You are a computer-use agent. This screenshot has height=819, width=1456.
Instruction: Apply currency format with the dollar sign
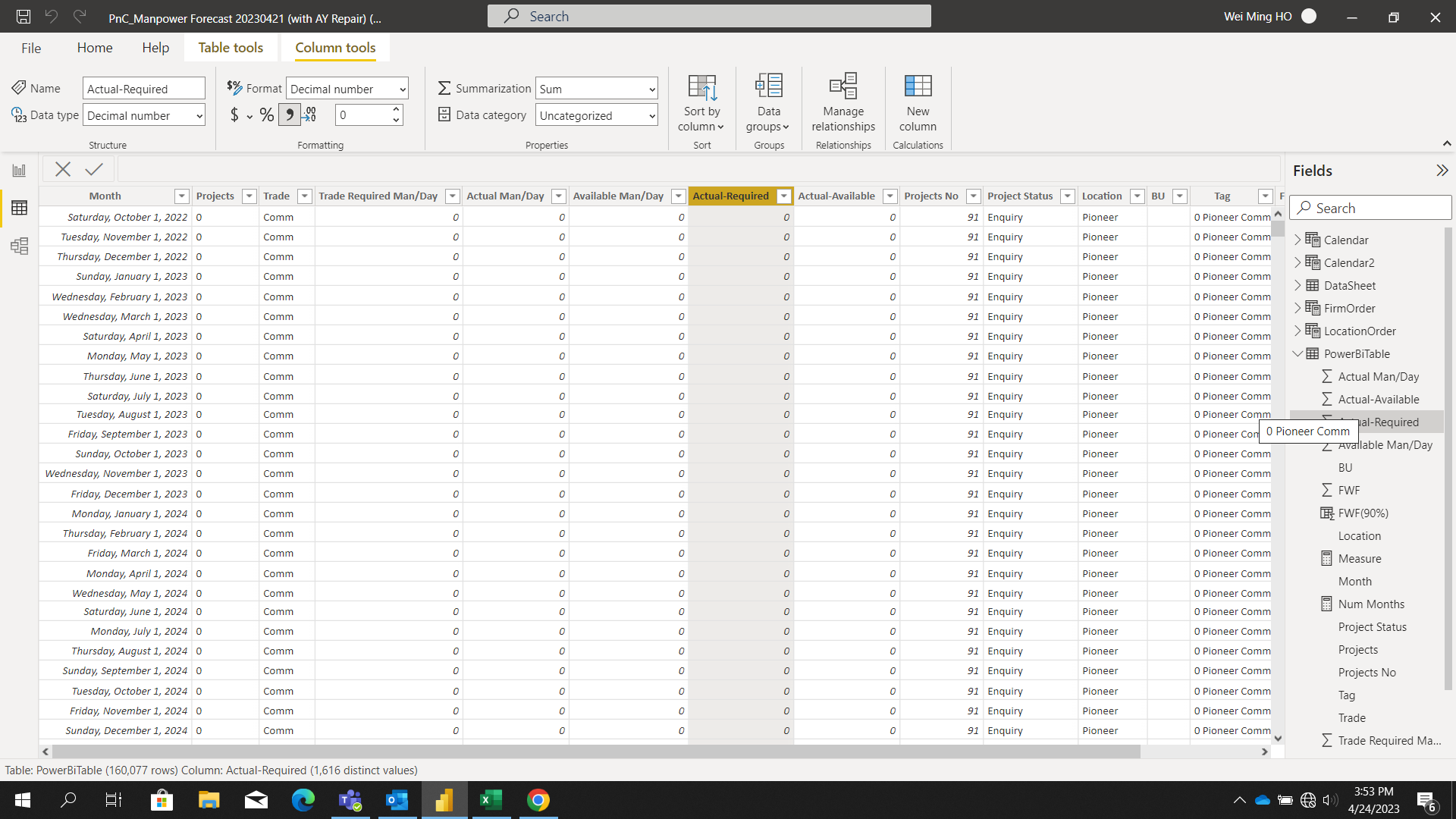234,115
